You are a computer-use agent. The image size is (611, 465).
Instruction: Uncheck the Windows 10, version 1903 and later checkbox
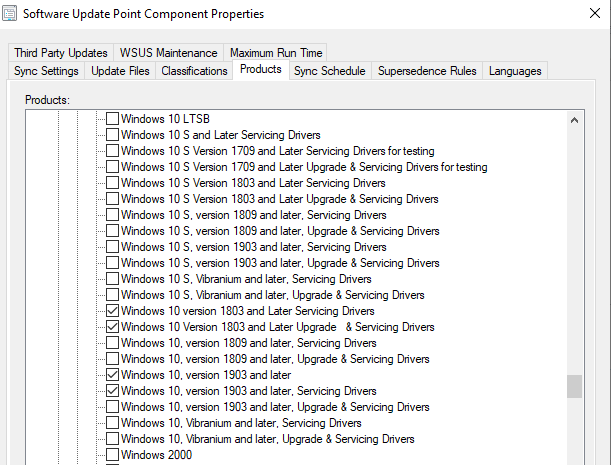pyautogui.click(x=113, y=374)
